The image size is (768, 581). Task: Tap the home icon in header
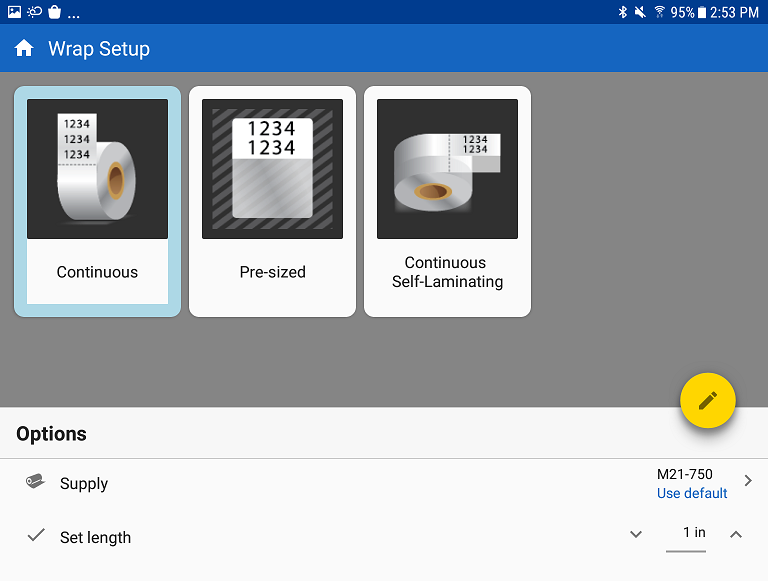pyautogui.click(x=24, y=48)
